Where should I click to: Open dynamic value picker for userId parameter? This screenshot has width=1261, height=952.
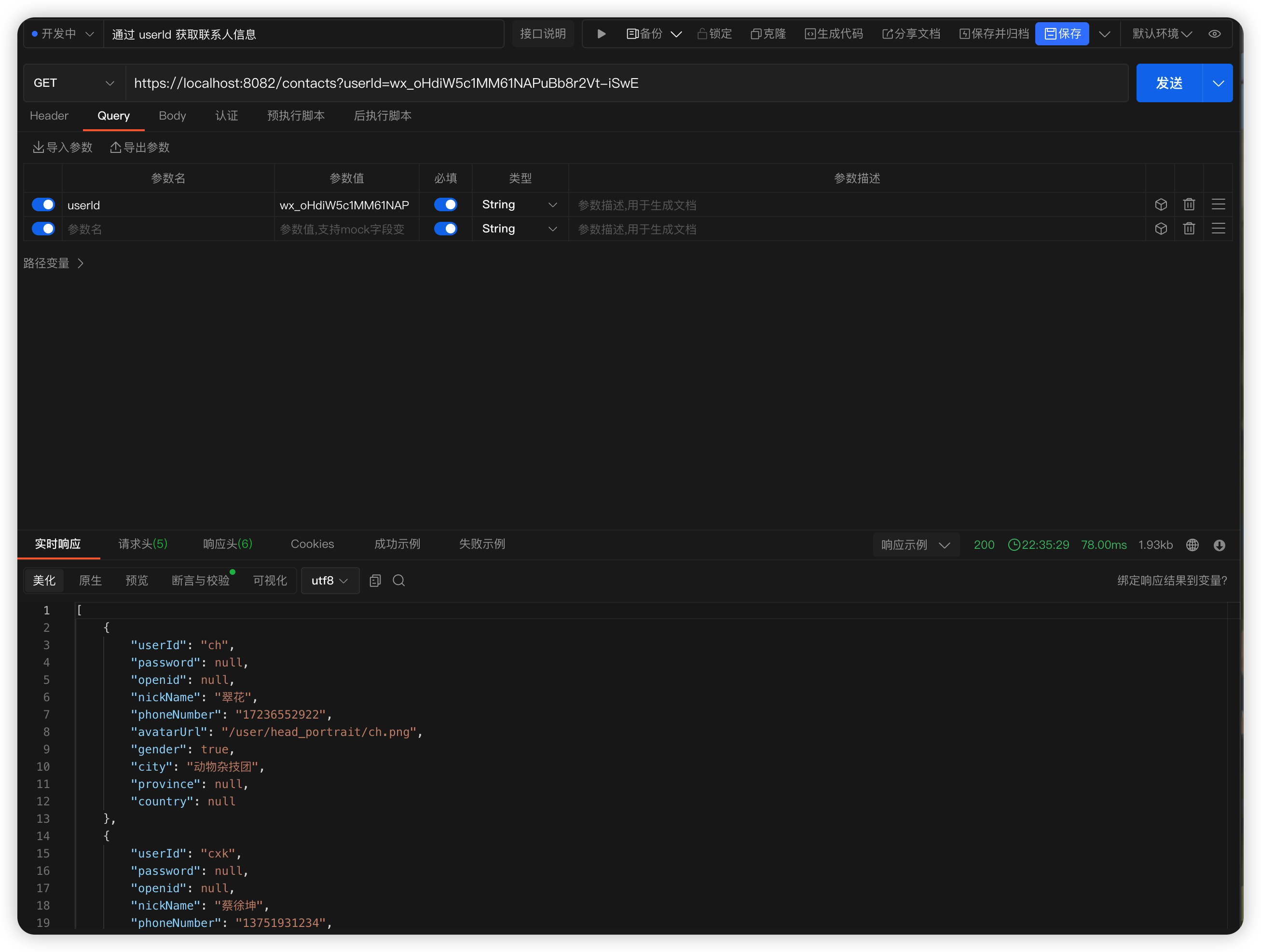pos(1161,204)
